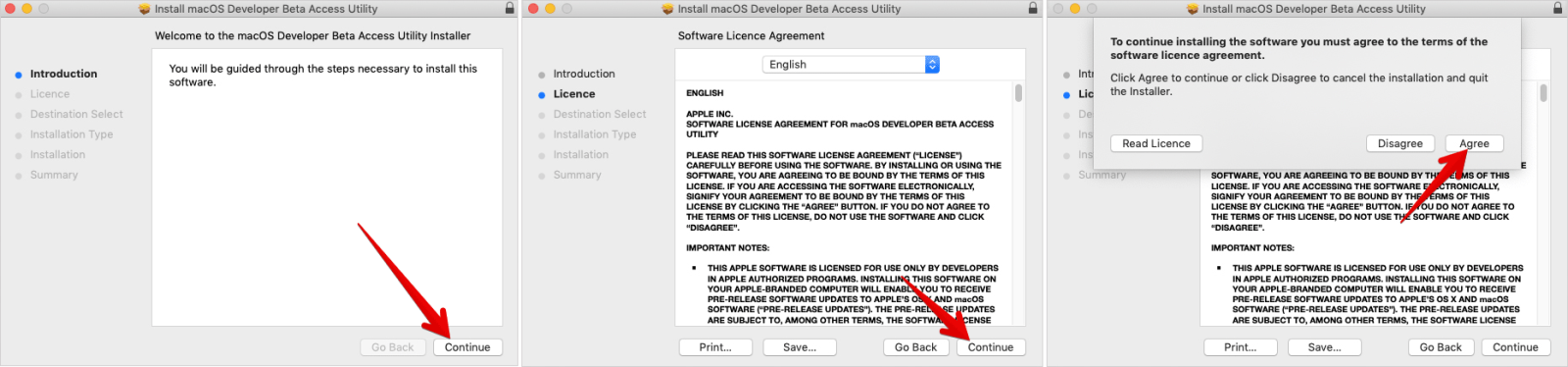Select Installation step in the Licence Agreement window sidebar
The width and height of the screenshot is (1568, 367).
tap(581, 154)
